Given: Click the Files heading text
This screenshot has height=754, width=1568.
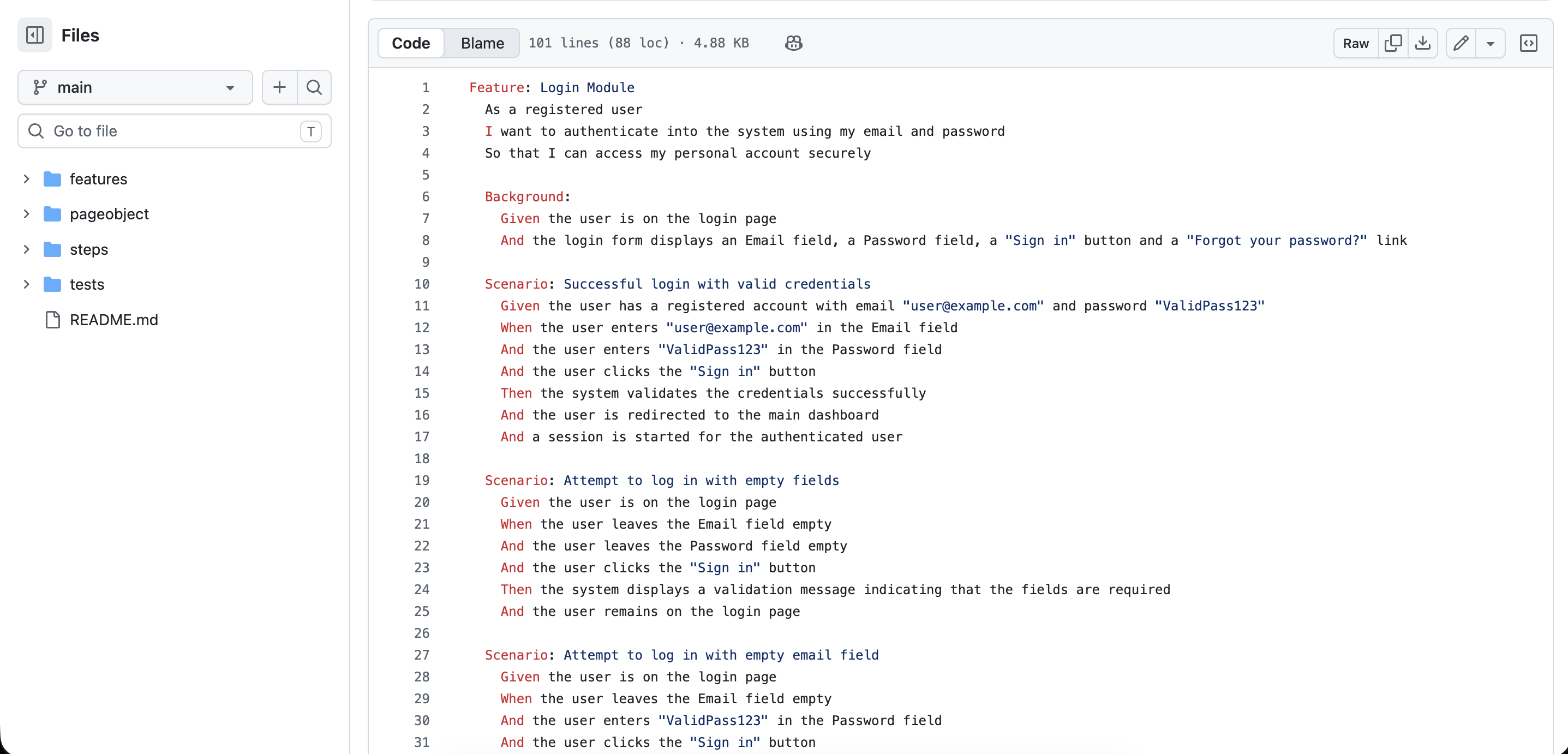Looking at the screenshot, I should click(80, 35).
